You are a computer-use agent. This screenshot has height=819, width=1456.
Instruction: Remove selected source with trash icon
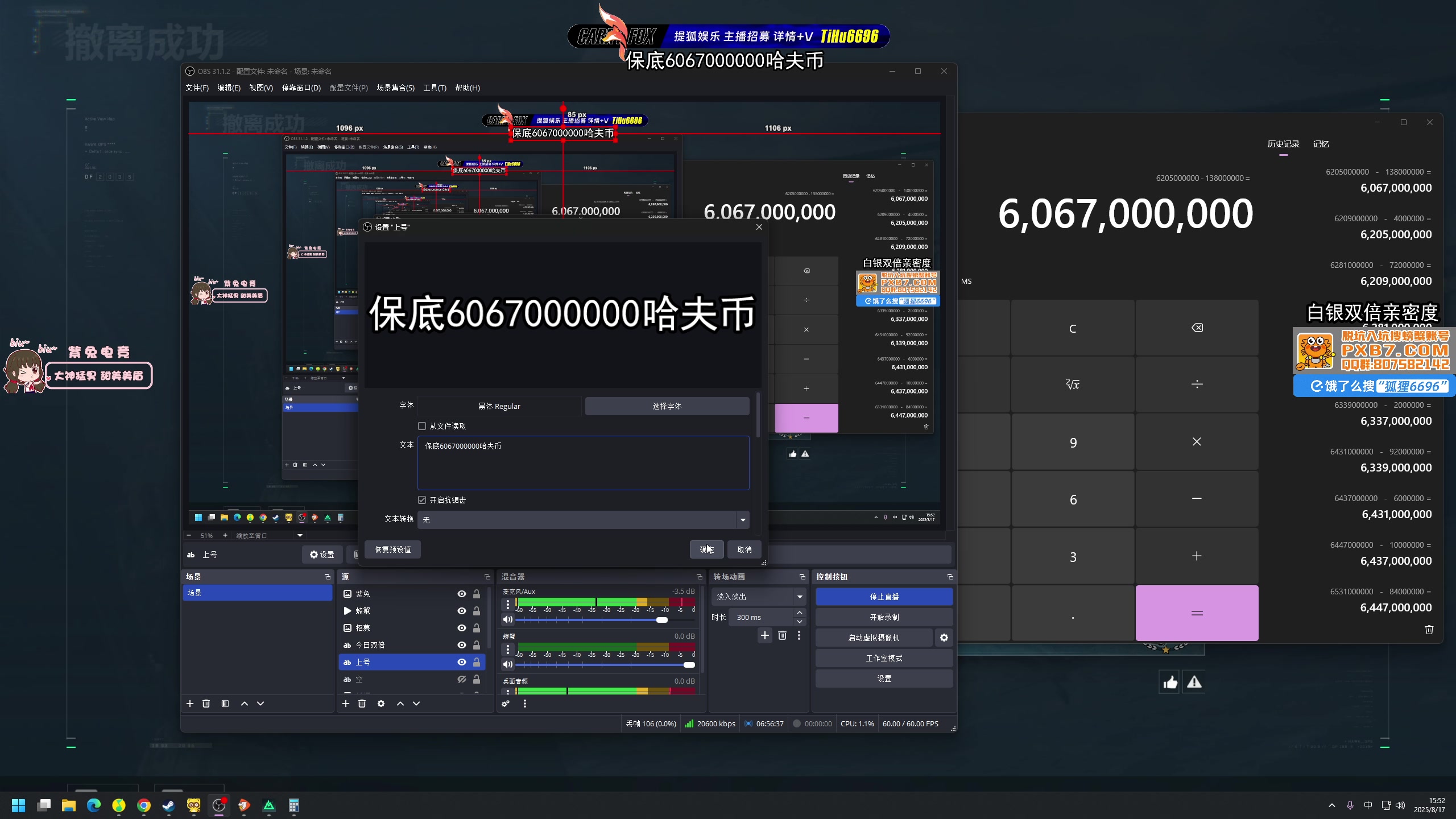[x=362, y=704]
